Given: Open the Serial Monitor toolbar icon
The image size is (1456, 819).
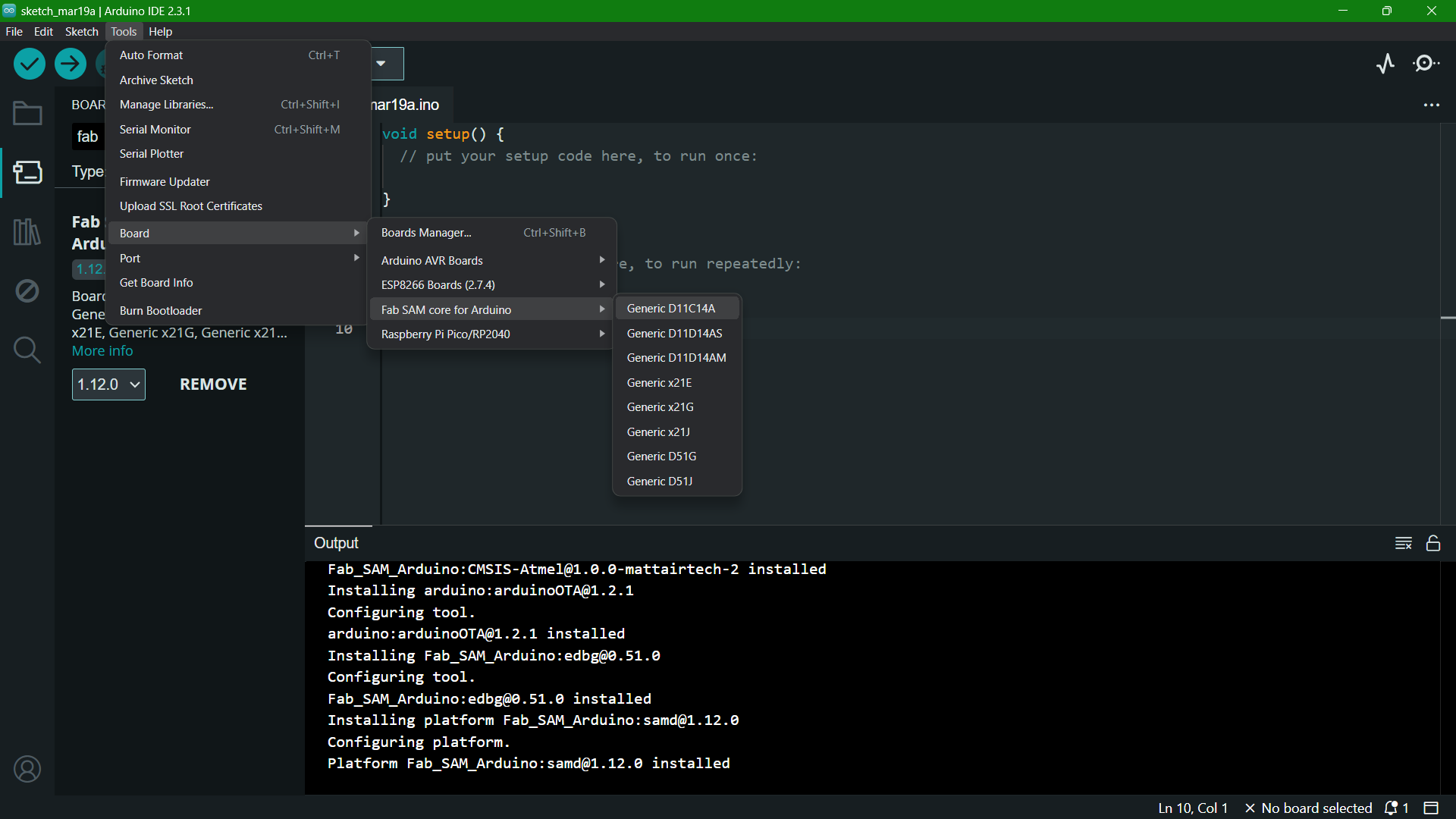Looking at the screenshot, I should pos(1426,64).
